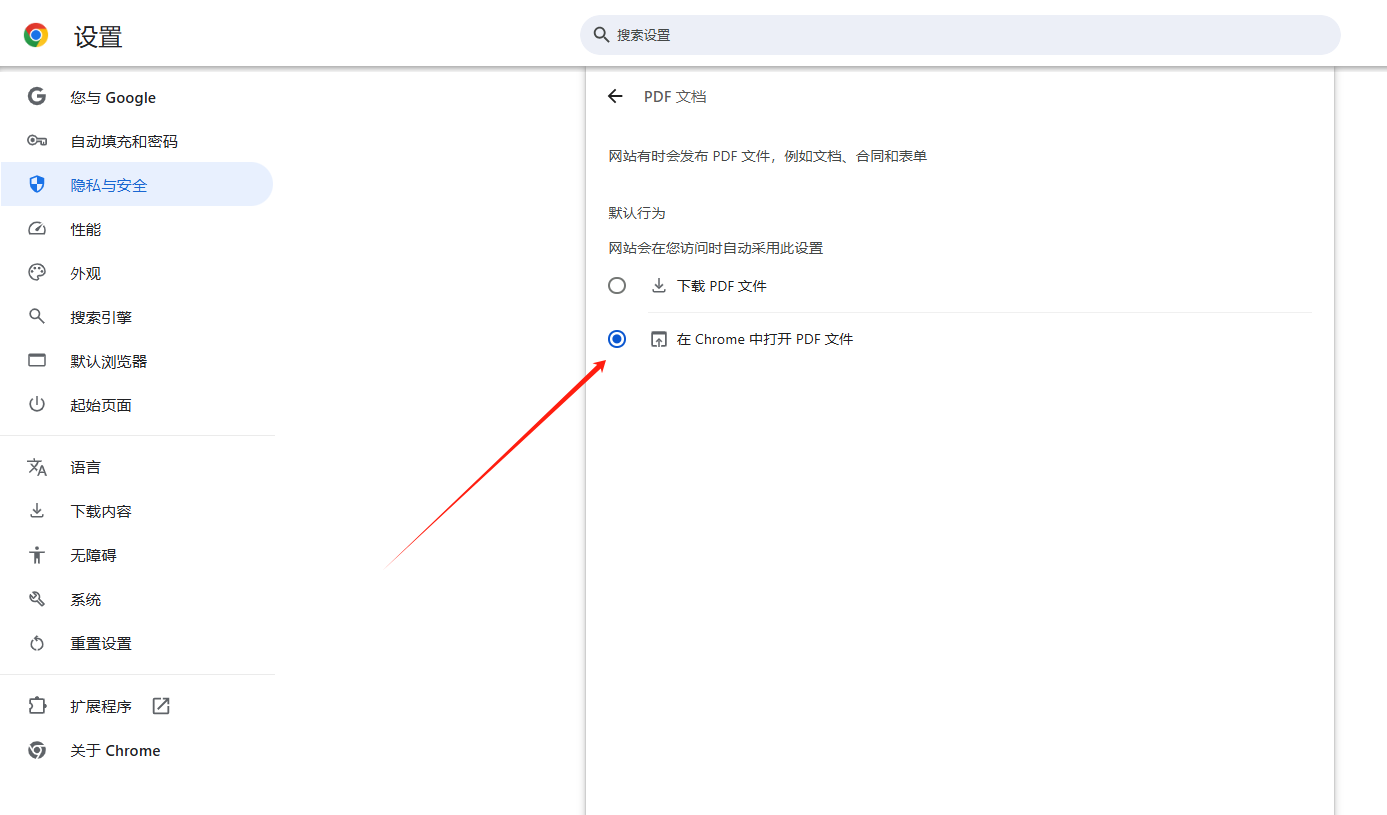
Task: Open the 默认浏览器 settings section
Action: [x=137, y=361]
